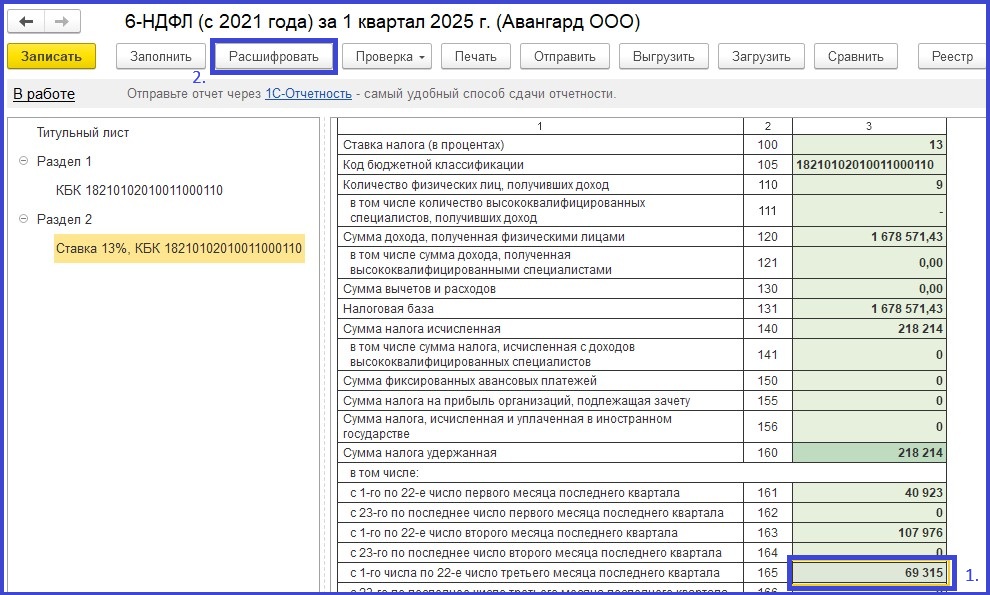This screenshot has height=595, width=990.
Task: Click the Загрузить button
Action: [759, 56]
